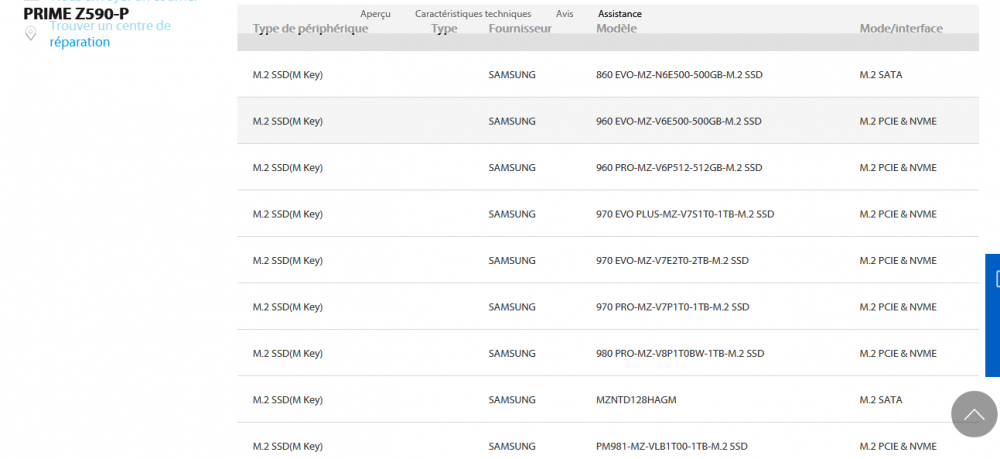Select the MZNTD128HAGM model row
1000x459 pixels.
[636, 400]
